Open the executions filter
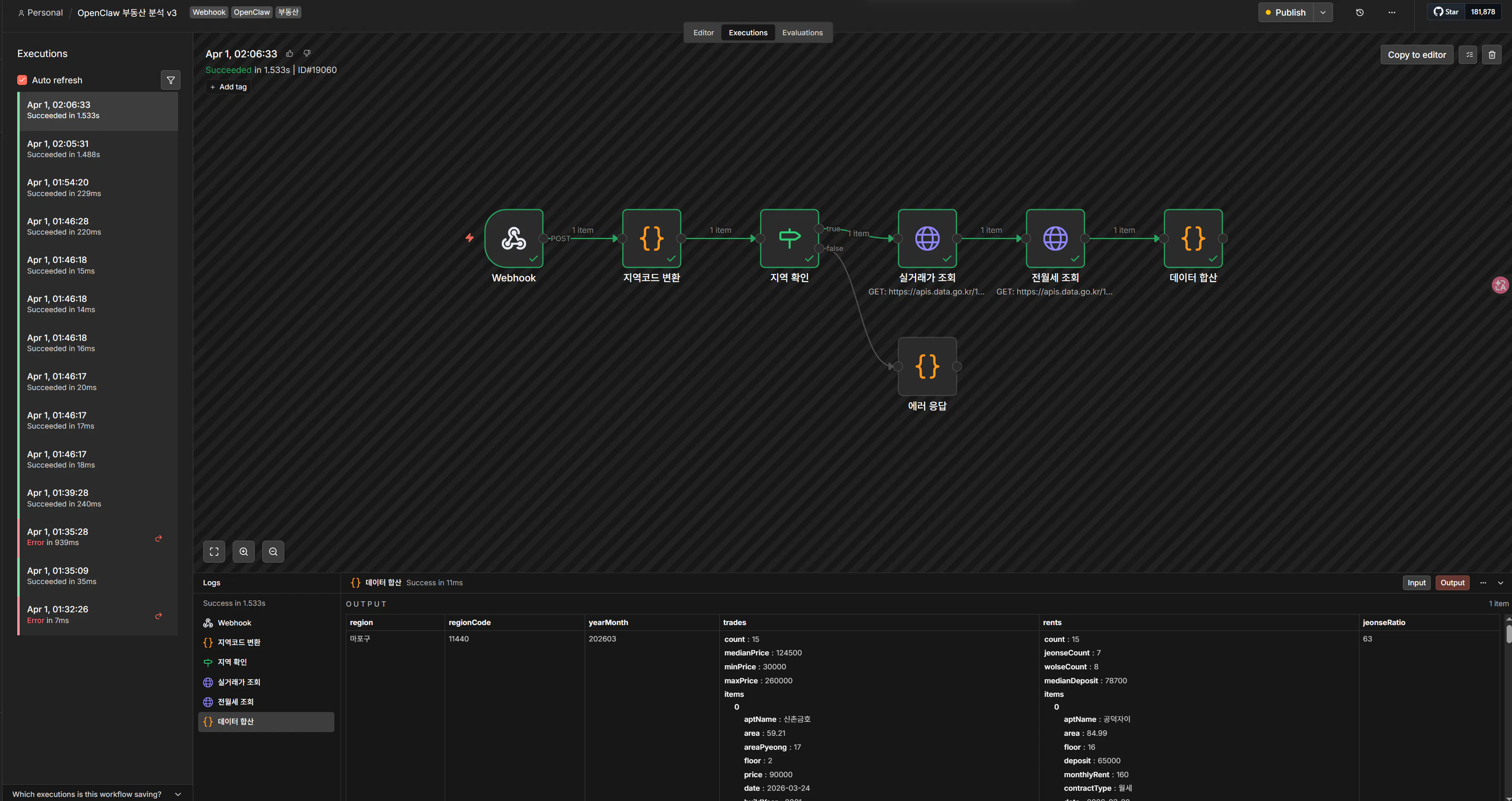The image size is (1512, 801). coord(170,80)
